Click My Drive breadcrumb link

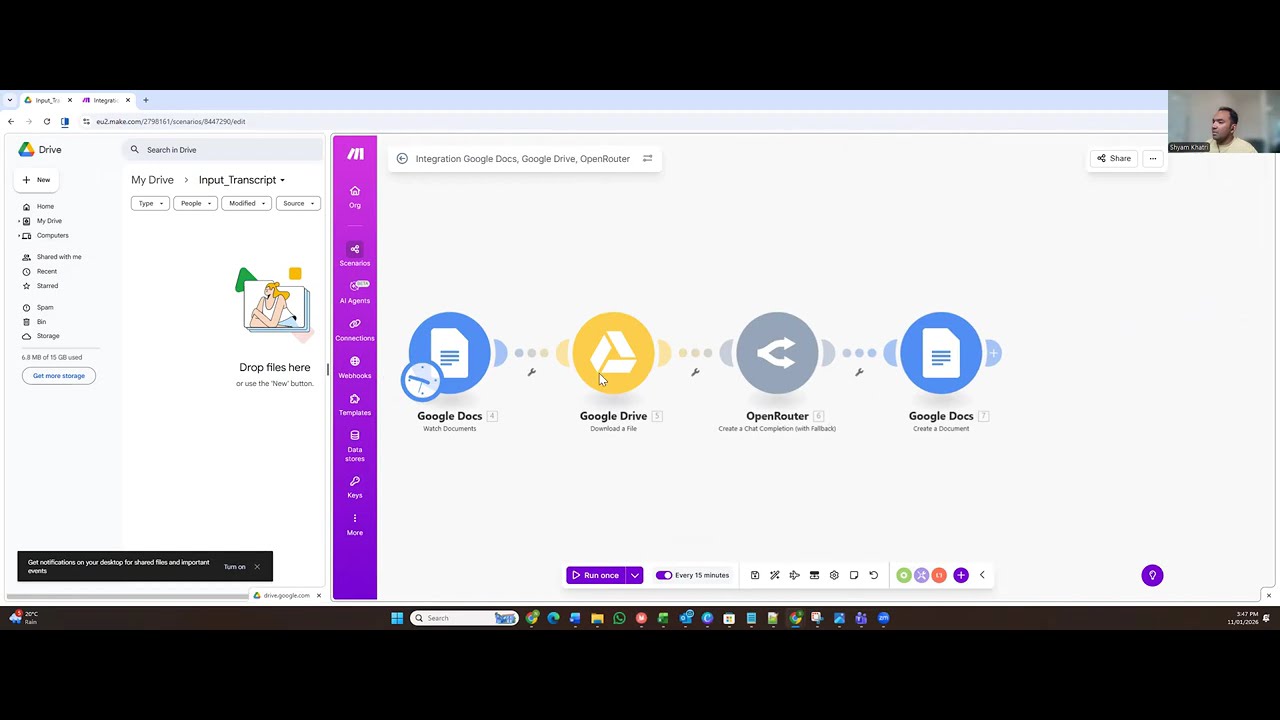tap(152, 180)
